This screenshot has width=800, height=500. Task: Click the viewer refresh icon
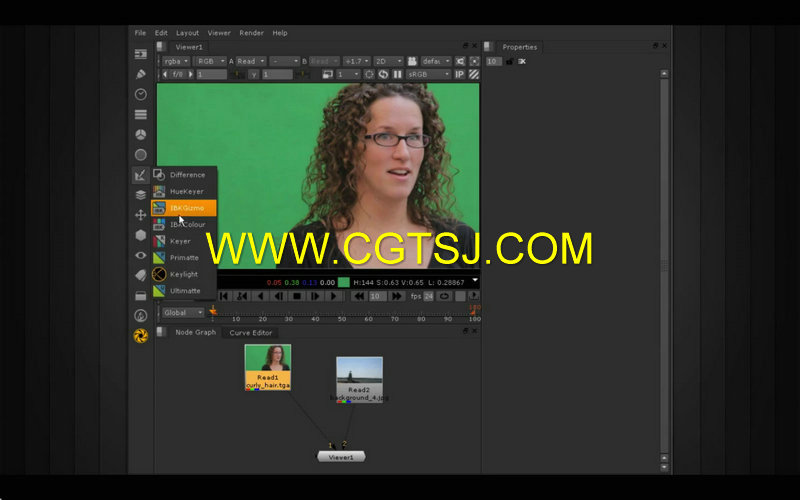[383, 74]
